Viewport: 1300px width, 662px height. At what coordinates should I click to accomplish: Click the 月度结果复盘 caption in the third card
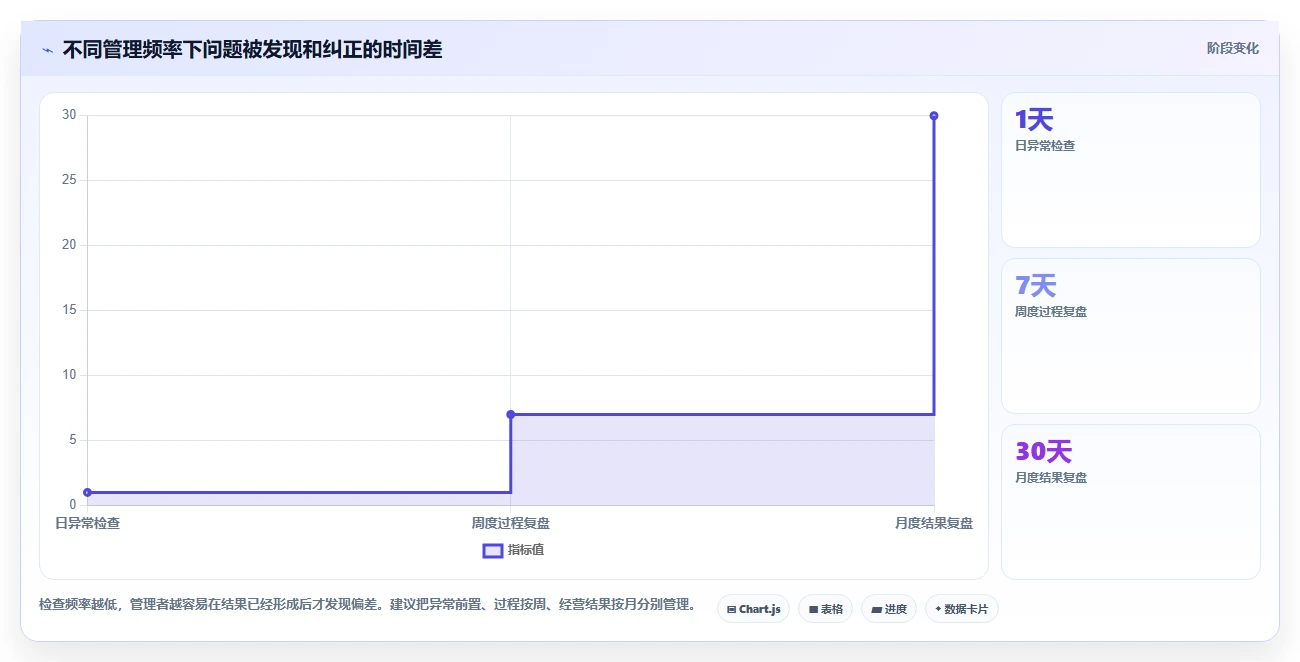[x=1051, y=478]
